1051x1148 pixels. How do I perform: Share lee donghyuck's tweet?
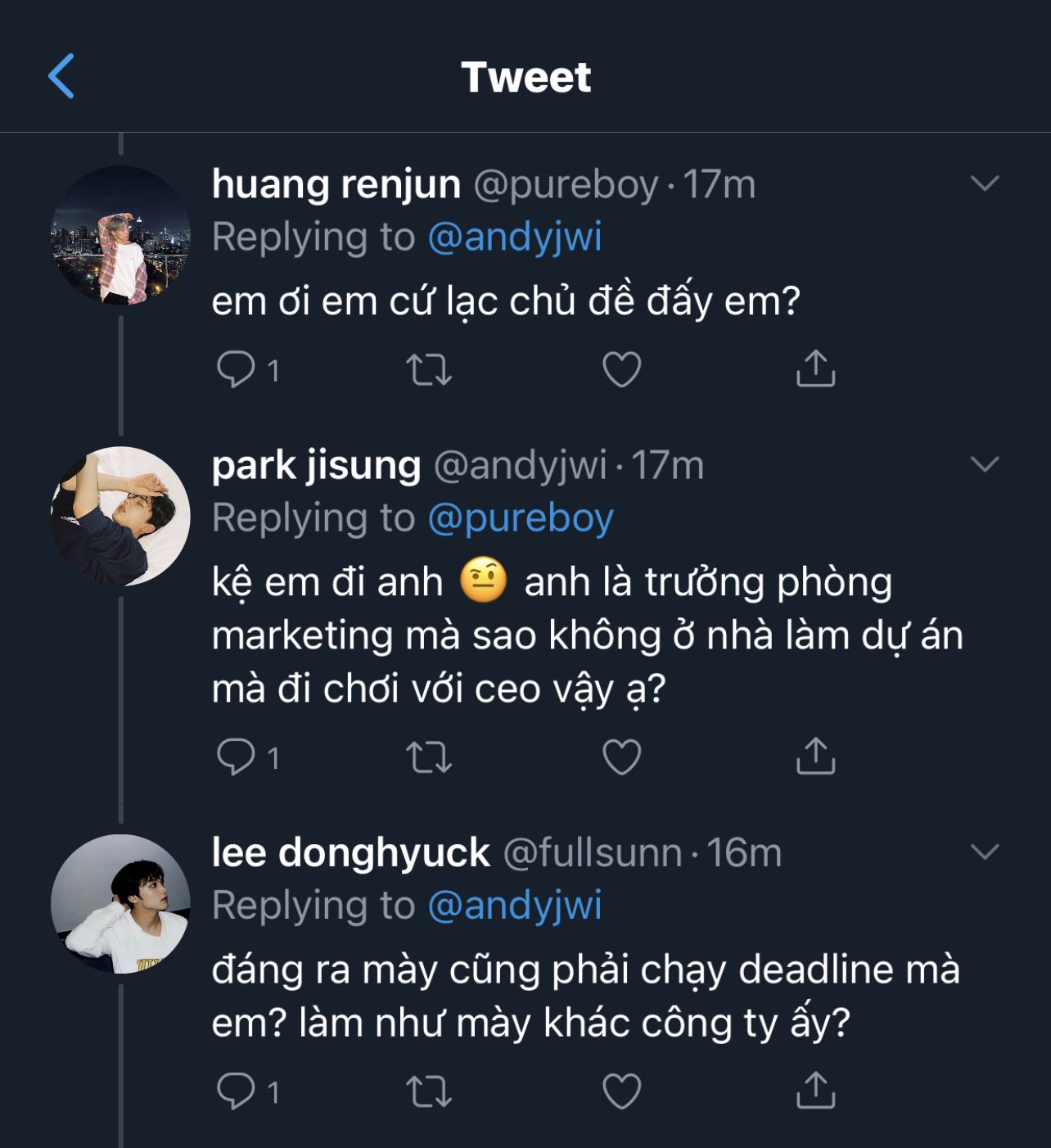tap(815, 1091)
